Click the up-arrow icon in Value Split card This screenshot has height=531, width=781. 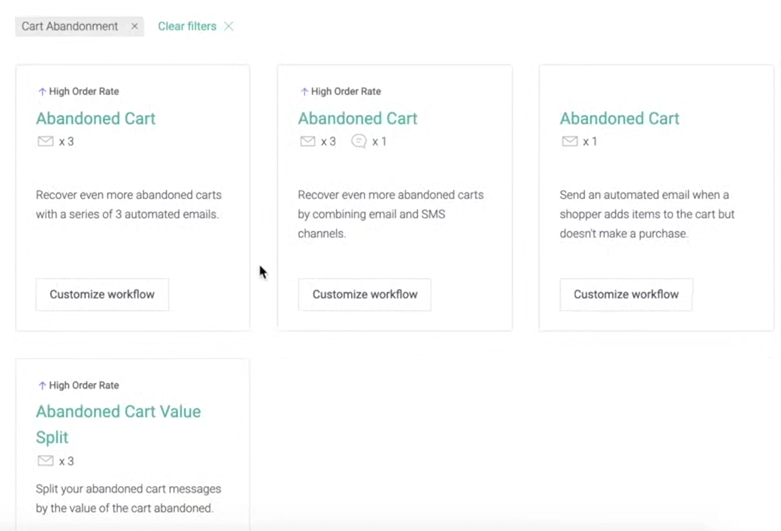click(x=42, y=385)
